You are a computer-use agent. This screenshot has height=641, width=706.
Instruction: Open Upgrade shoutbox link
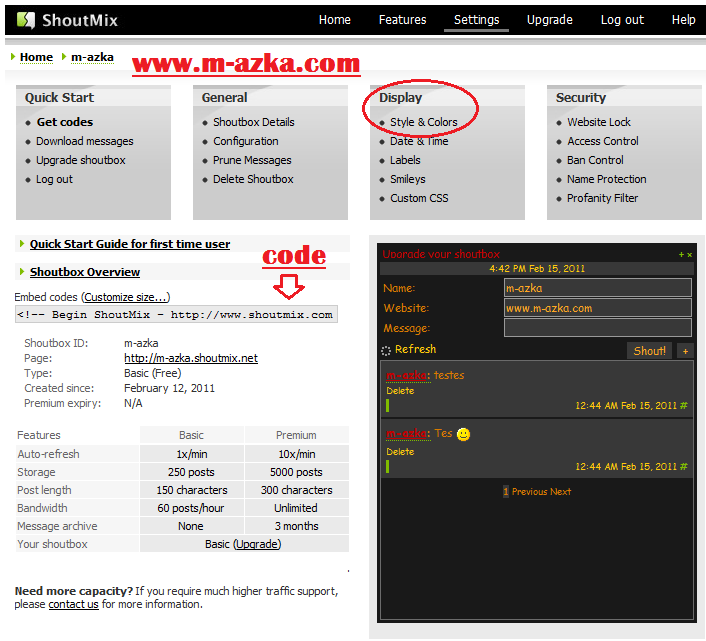coord(81,160)
